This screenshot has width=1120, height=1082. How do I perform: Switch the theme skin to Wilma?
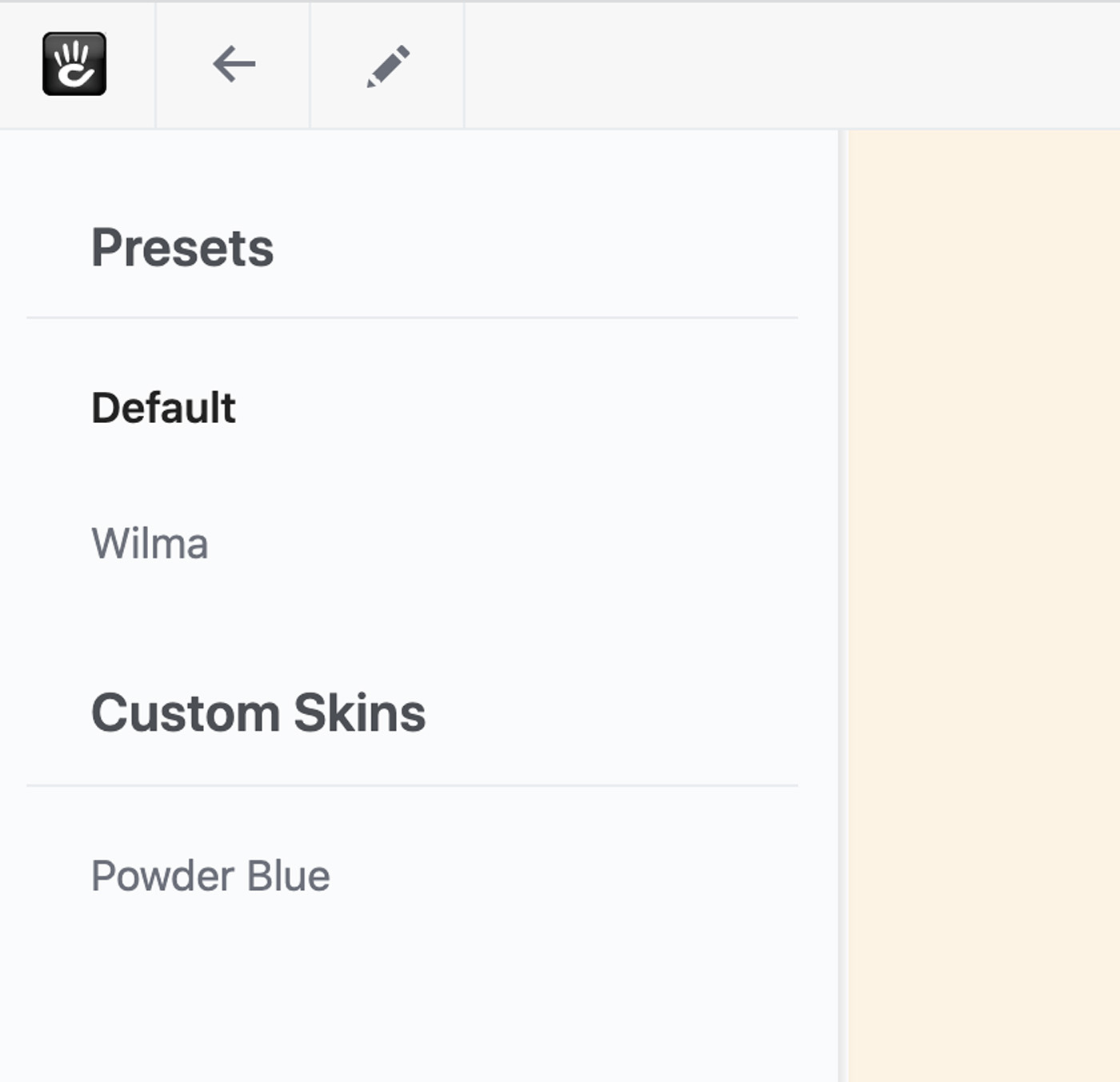click(x=150, y=544)
